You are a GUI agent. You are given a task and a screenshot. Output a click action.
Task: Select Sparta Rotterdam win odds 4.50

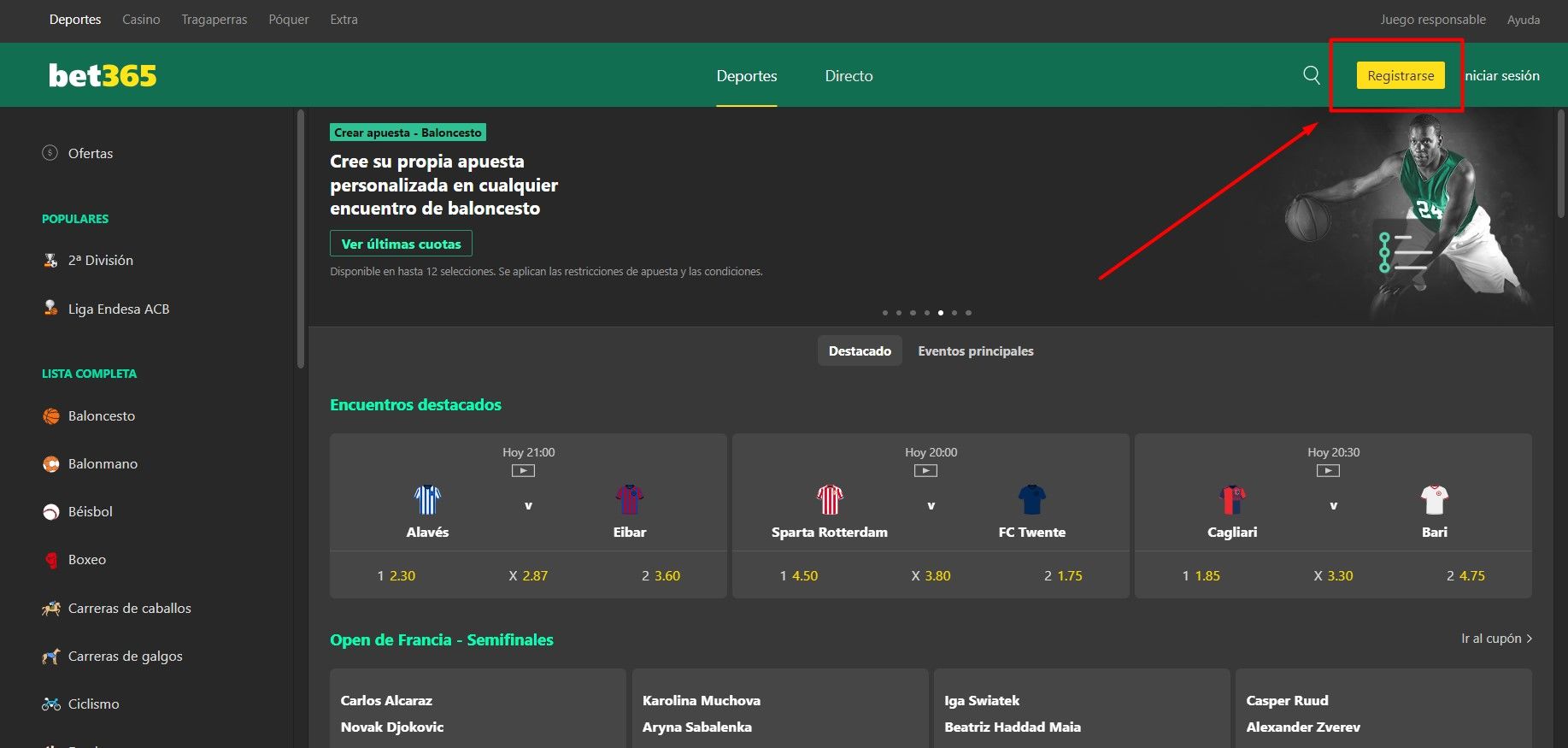coord(799,575)
